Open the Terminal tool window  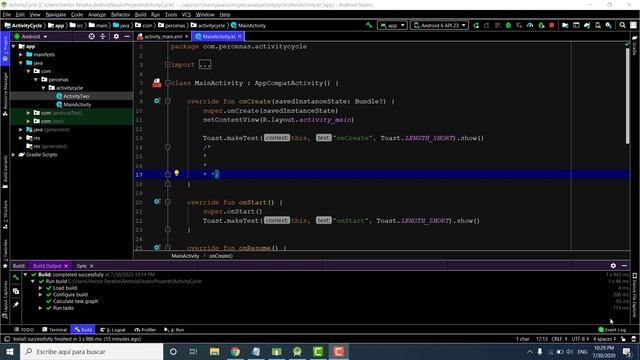click(55, 329)
